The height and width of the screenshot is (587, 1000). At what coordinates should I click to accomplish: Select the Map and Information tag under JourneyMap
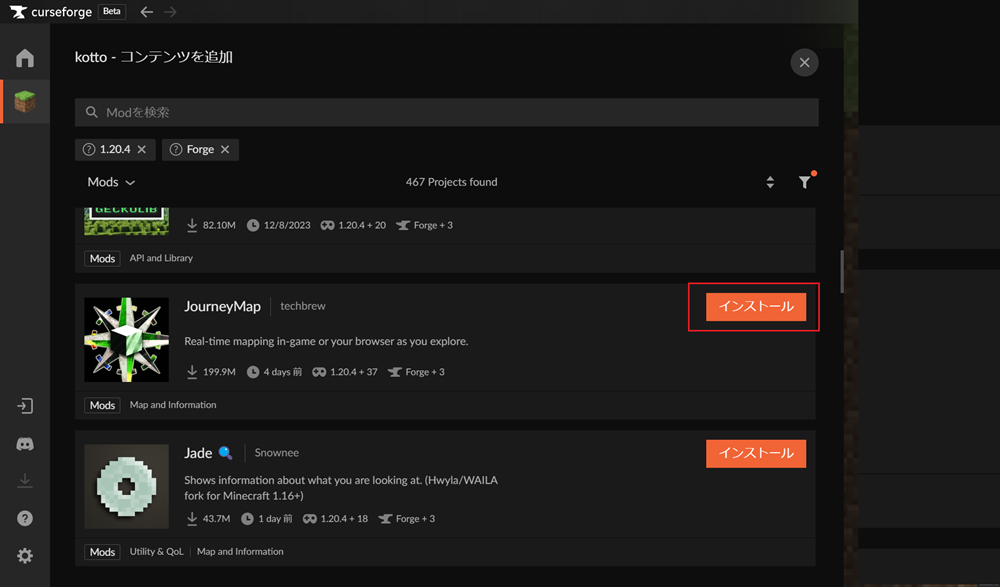pyautogui.click(x=173, y=405)
